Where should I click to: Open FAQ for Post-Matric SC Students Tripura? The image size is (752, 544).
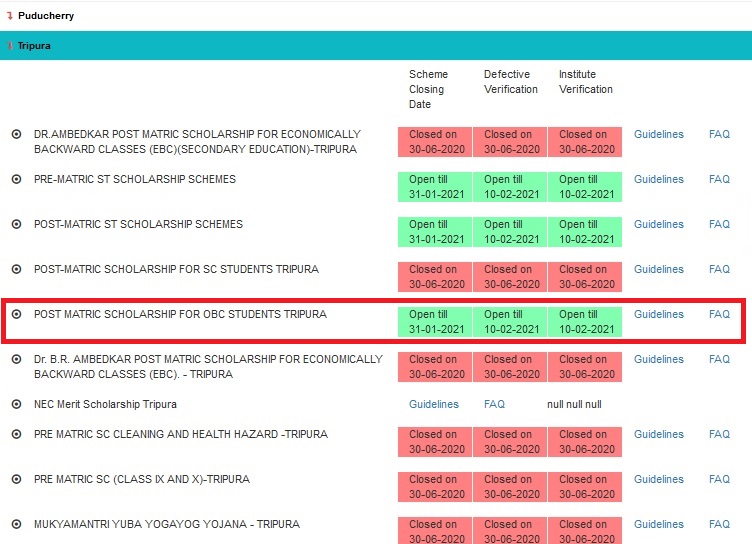point(719,270)
